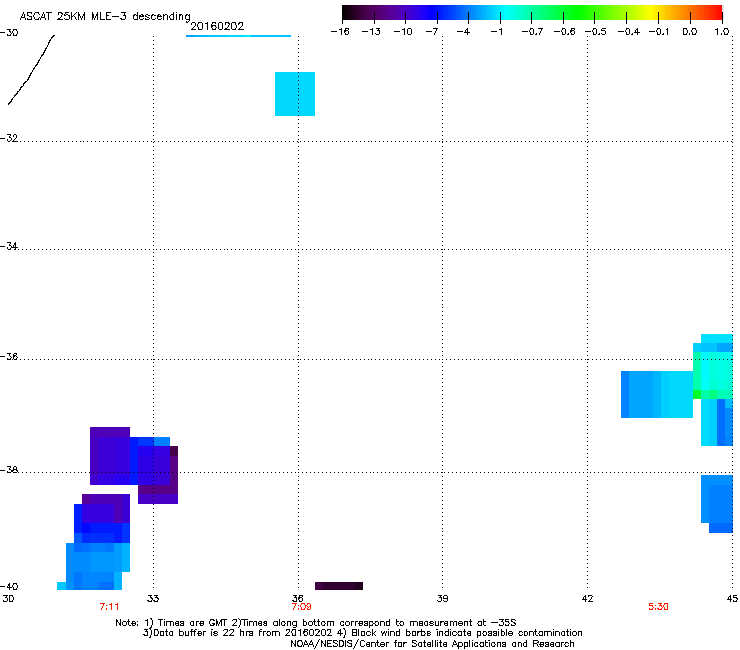Click the date label 20160202 at top
Image resolution: width=740 pixels, height=650 pixels.
pos(217,26)
